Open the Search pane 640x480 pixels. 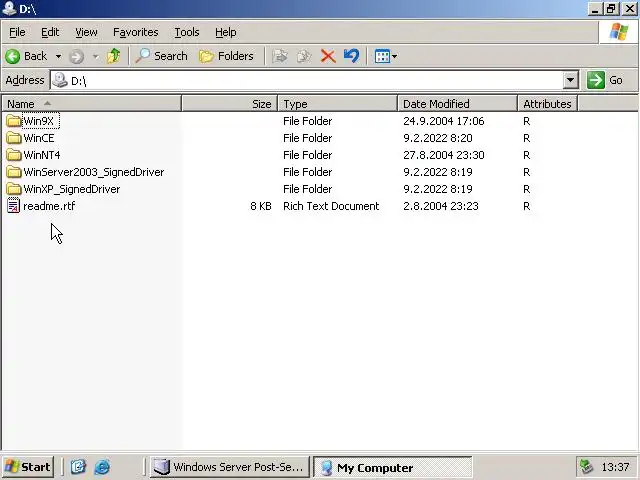pos(161,56)
